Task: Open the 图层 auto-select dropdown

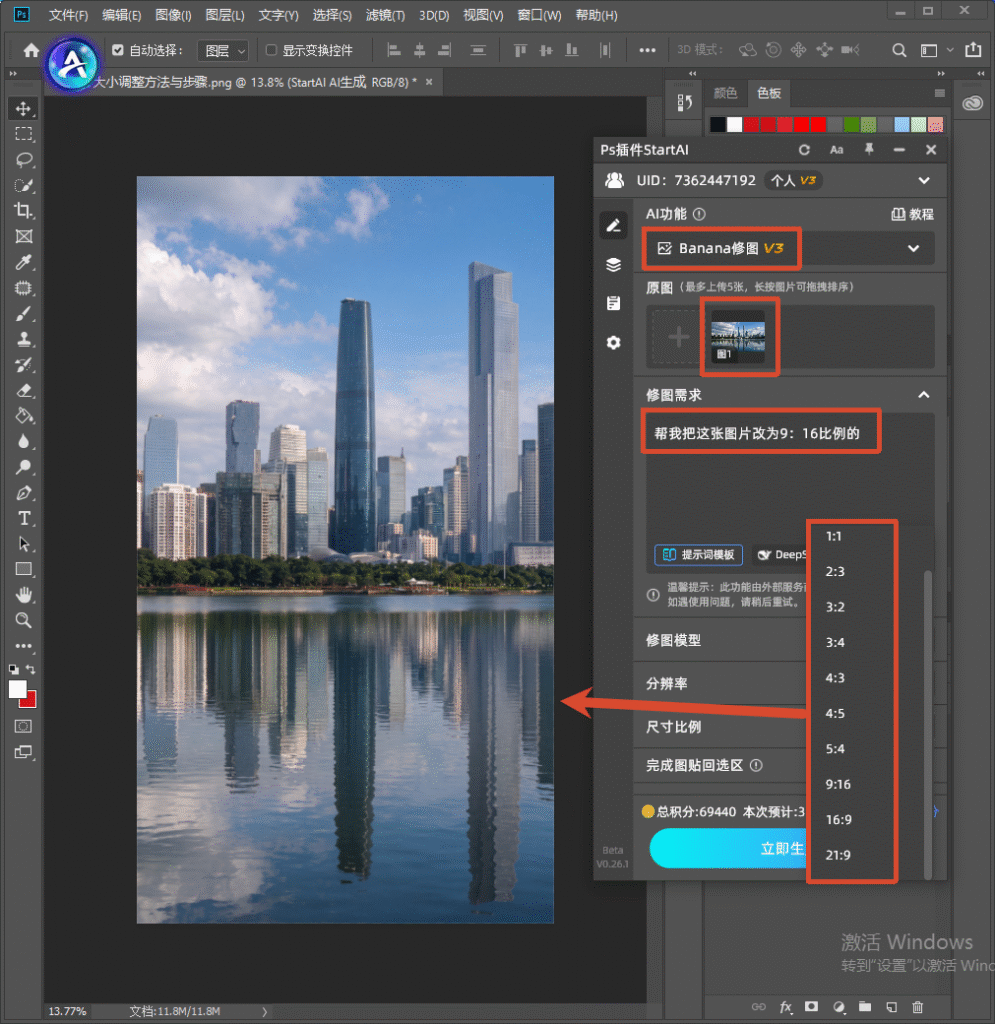Action: coord(223,51)
